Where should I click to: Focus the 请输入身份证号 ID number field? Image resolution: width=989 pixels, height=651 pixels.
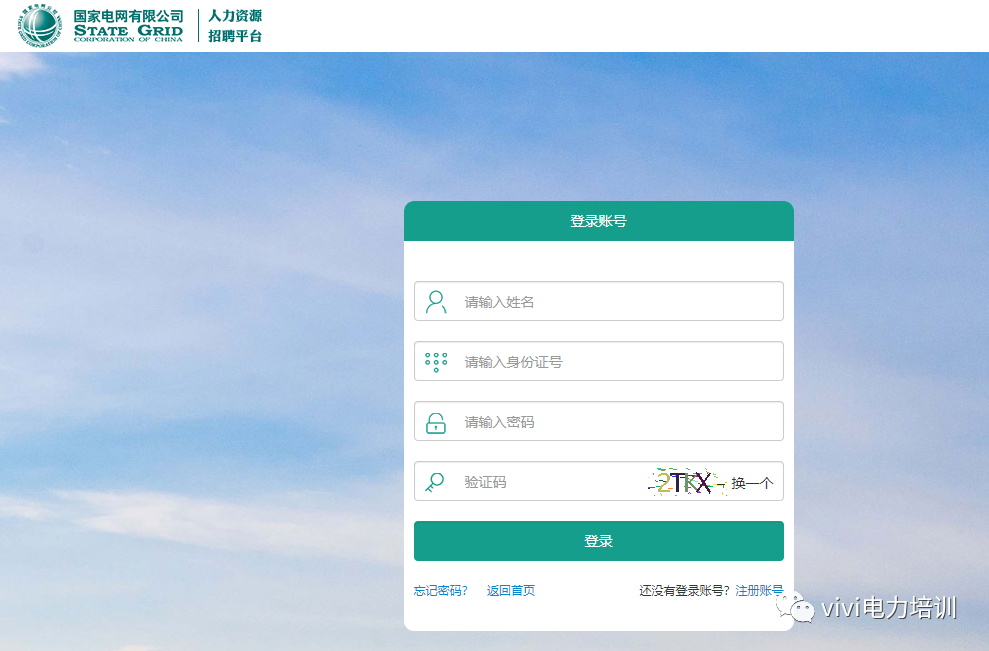[x=615, y=362]
